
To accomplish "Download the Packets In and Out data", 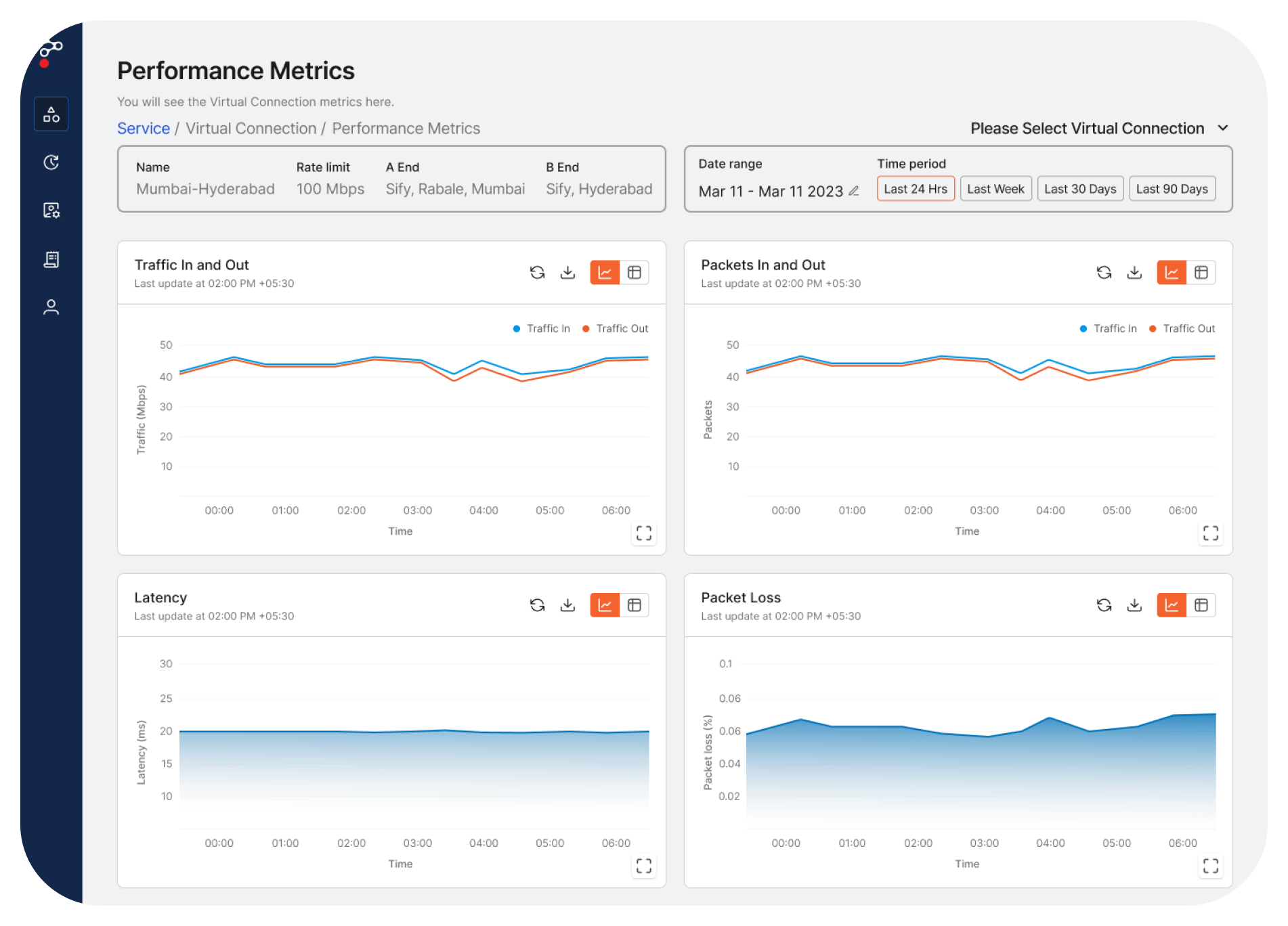I will (1134, 272).
